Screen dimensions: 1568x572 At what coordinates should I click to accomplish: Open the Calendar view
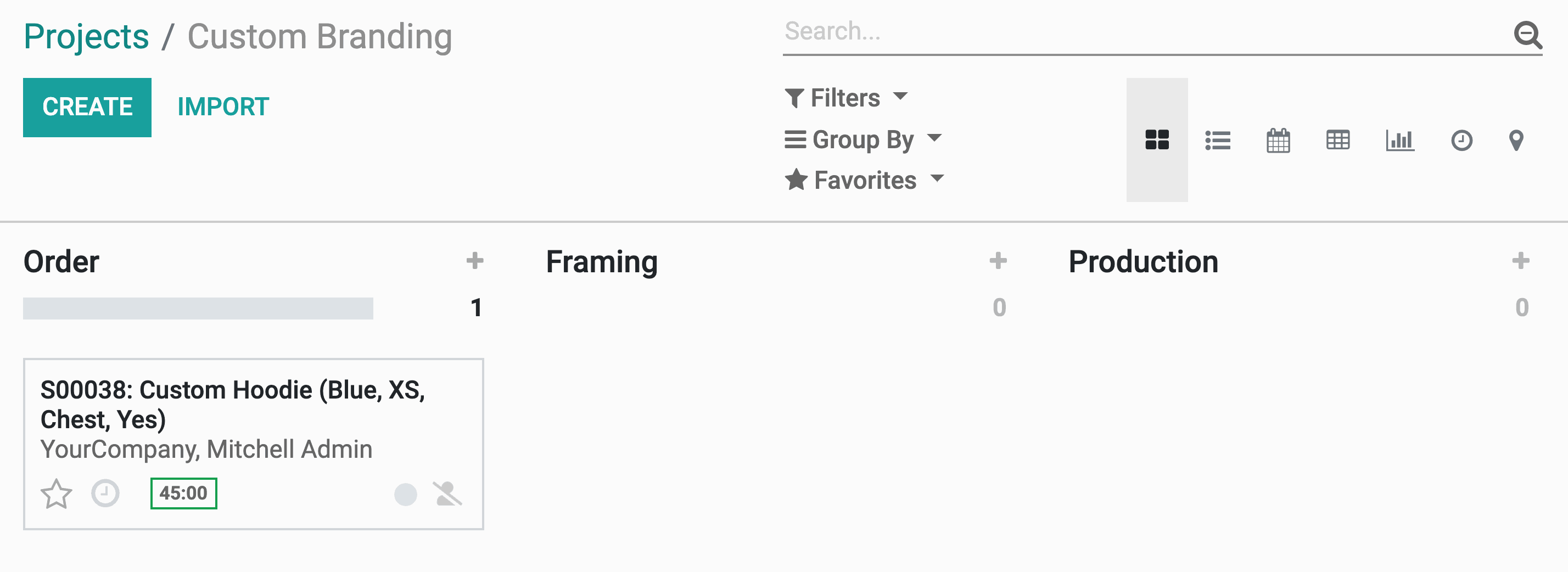pyautogui.click(x=1278, y=141)
